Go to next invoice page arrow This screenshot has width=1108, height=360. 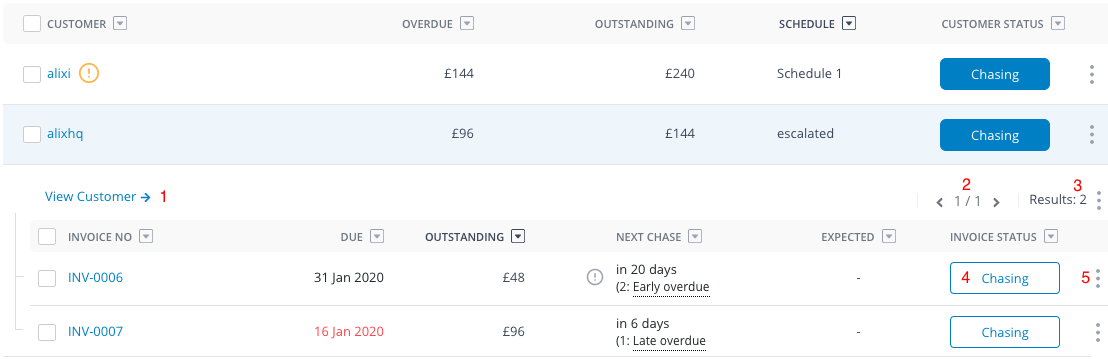pos(996,202)
